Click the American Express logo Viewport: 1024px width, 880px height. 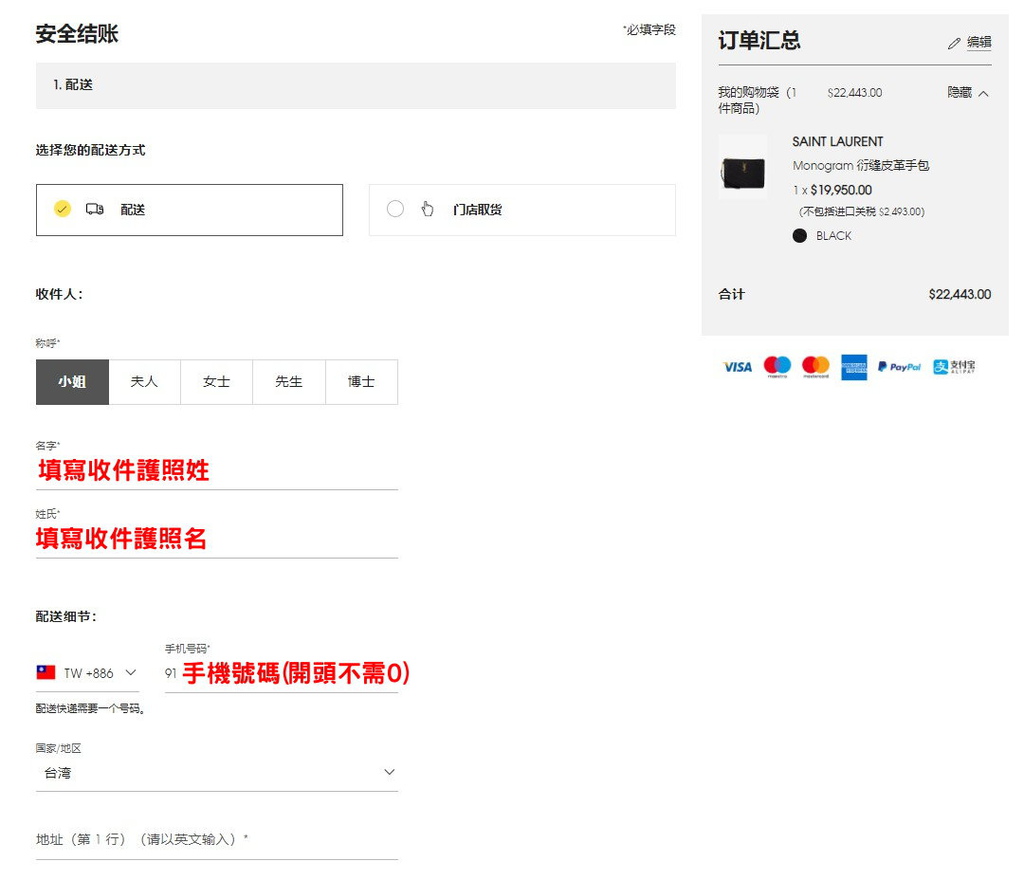[854, 367]
